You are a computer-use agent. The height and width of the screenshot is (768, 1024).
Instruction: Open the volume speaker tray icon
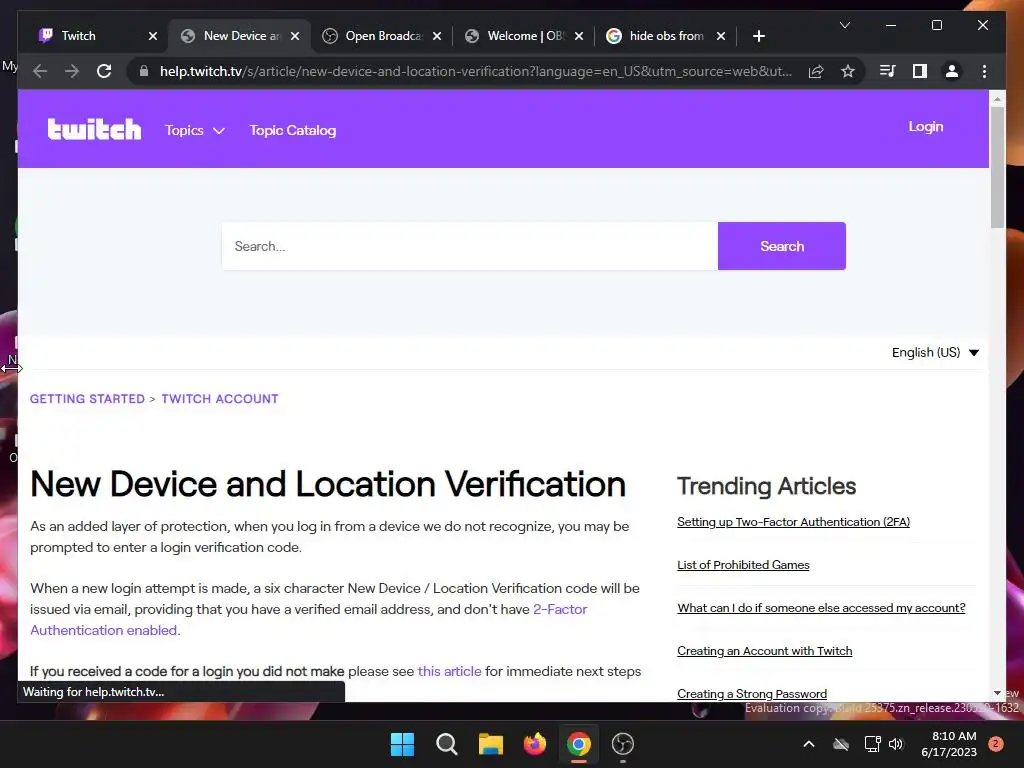(896, 744)
